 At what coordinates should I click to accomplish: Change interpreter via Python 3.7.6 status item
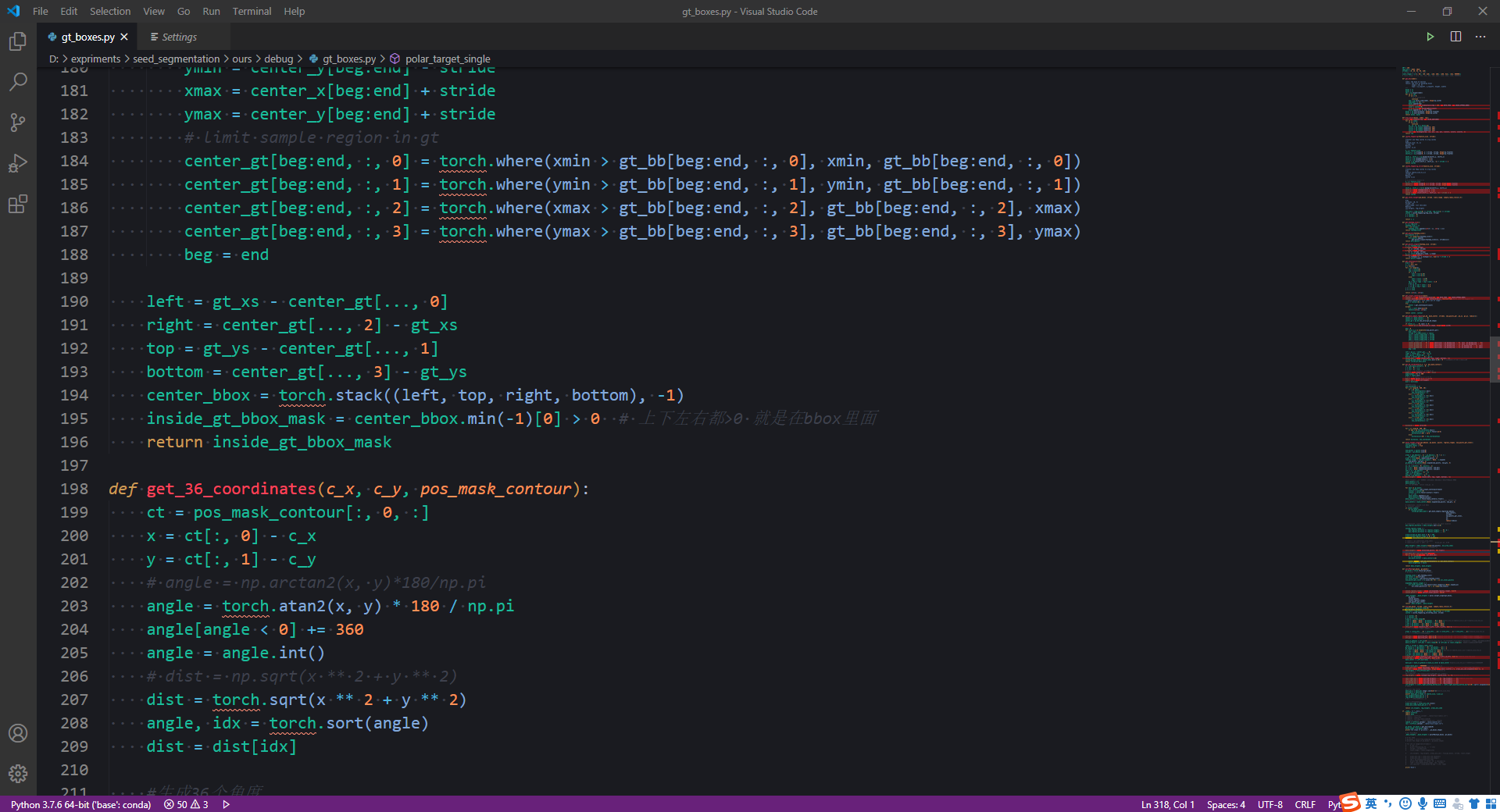pyautogui.click(x=80, y=804)
